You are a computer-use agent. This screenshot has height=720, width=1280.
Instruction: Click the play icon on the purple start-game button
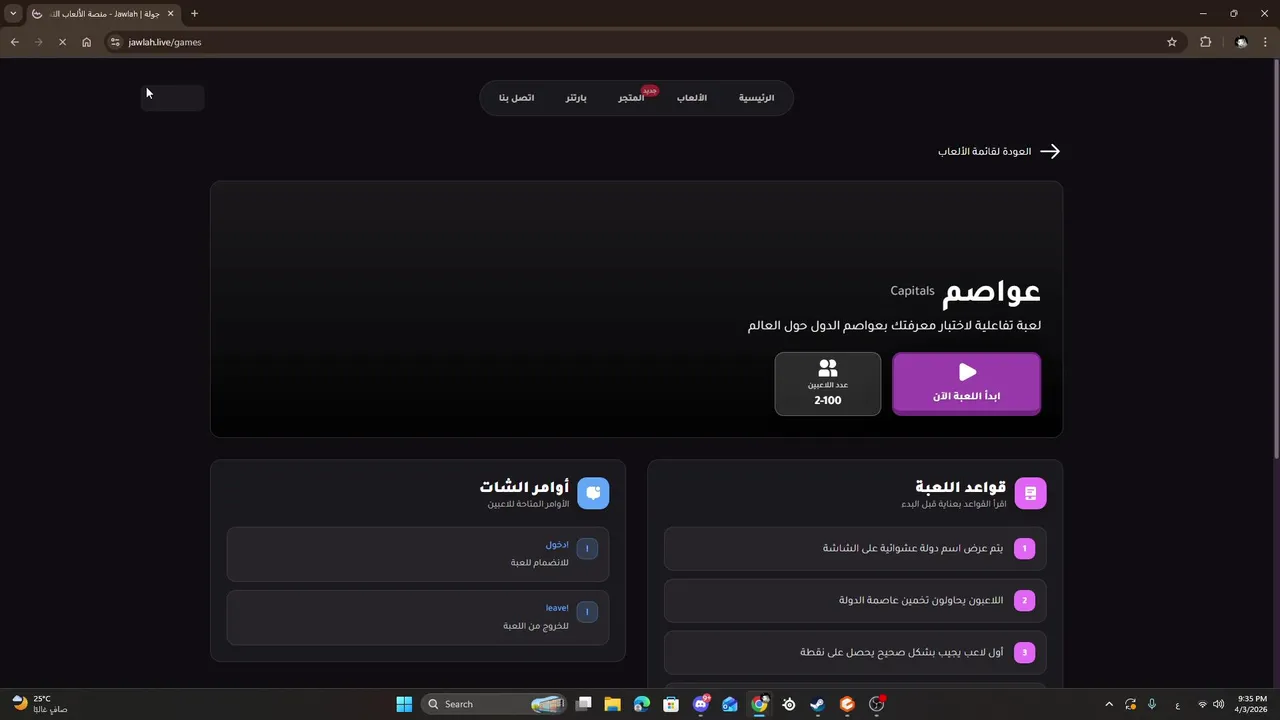[967, 372]
